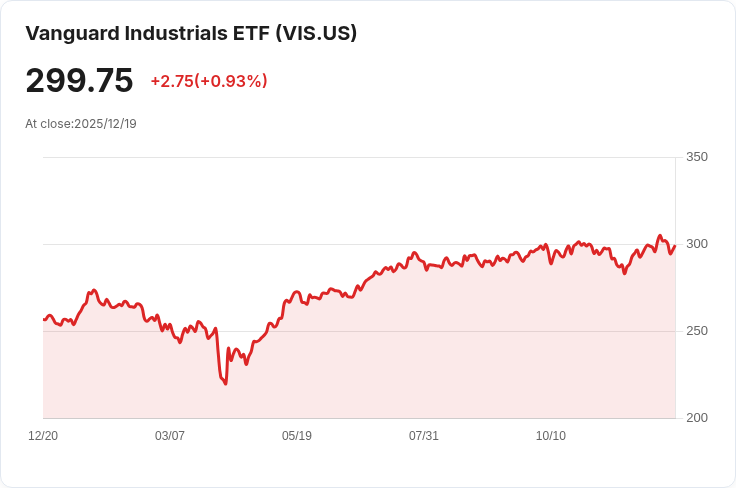Click the right endpoint of the price line
The image size is (736, 488).
(675, 246)
